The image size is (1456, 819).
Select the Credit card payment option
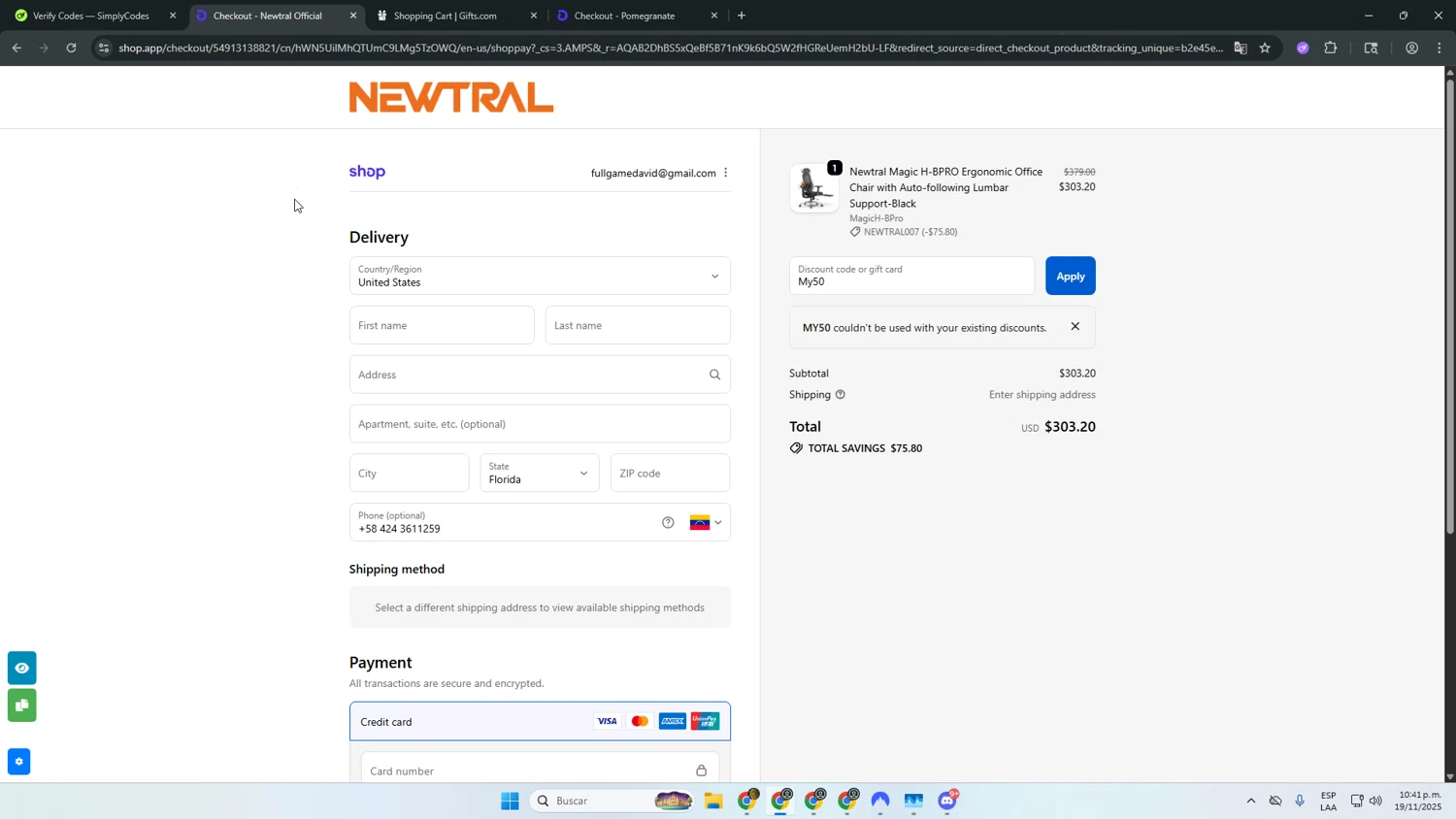click(x=540, y=721)
